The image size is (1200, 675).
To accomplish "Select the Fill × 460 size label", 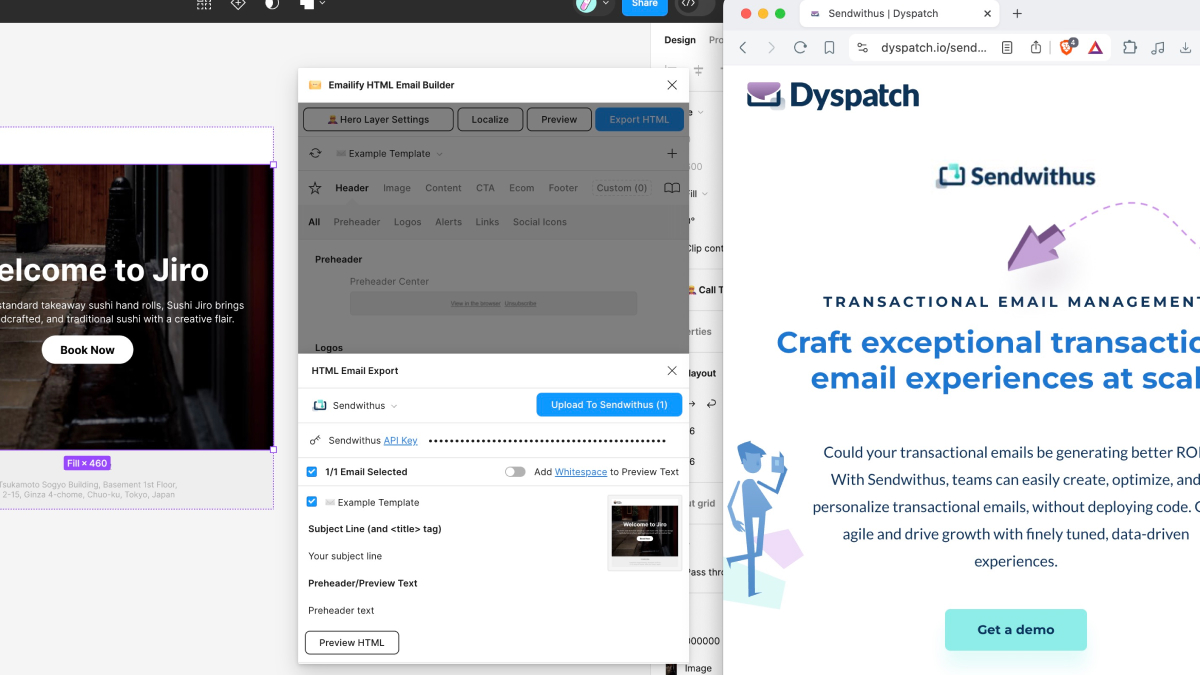I will pos(87,463).
